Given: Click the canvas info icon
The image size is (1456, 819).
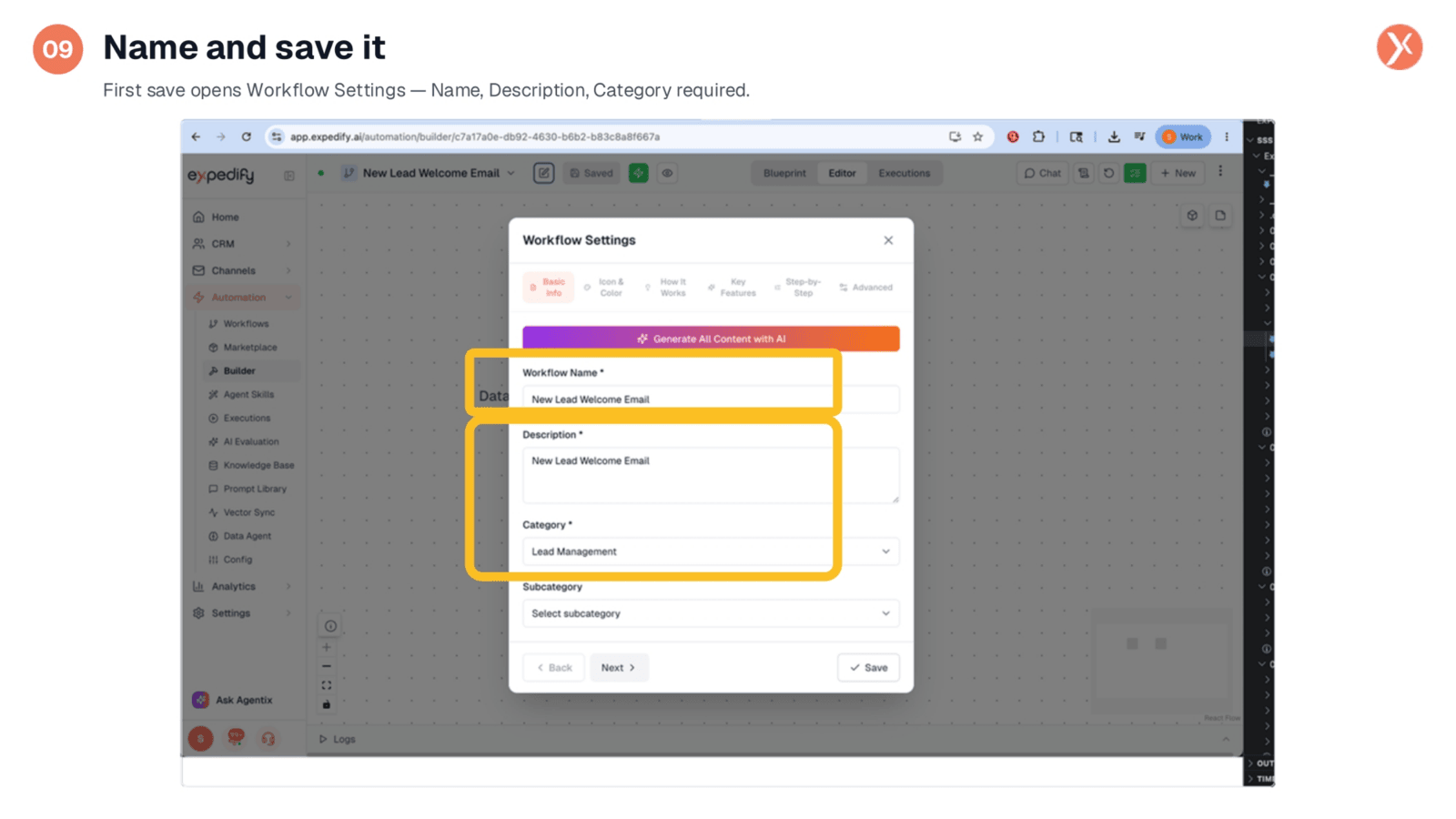Looking at the screenshot, I should point(330,626).
